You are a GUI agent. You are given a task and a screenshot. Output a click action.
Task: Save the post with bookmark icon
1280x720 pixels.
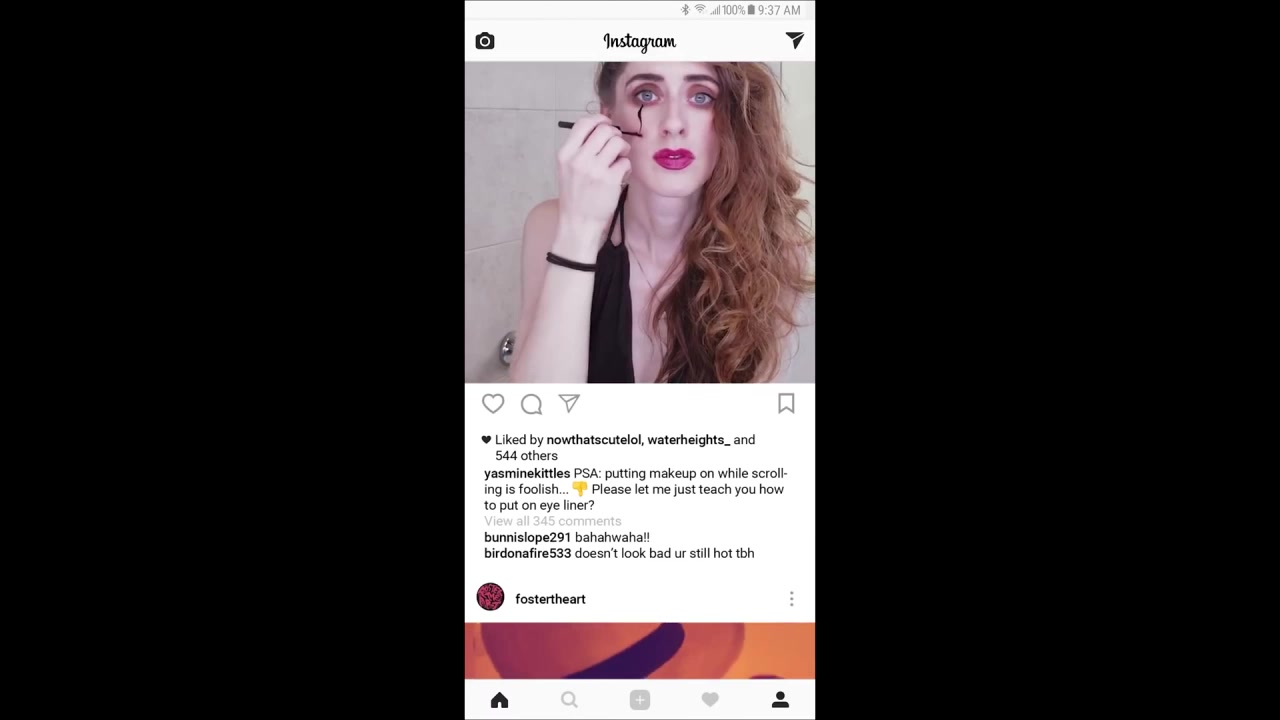point(786,403)
